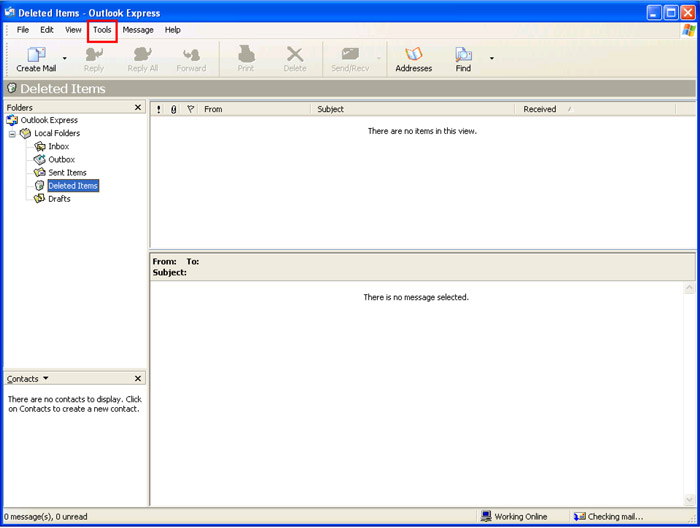Viewport: 700px width, 528px height.
Task: Close the Contacts pane
Action: point(138,379)
